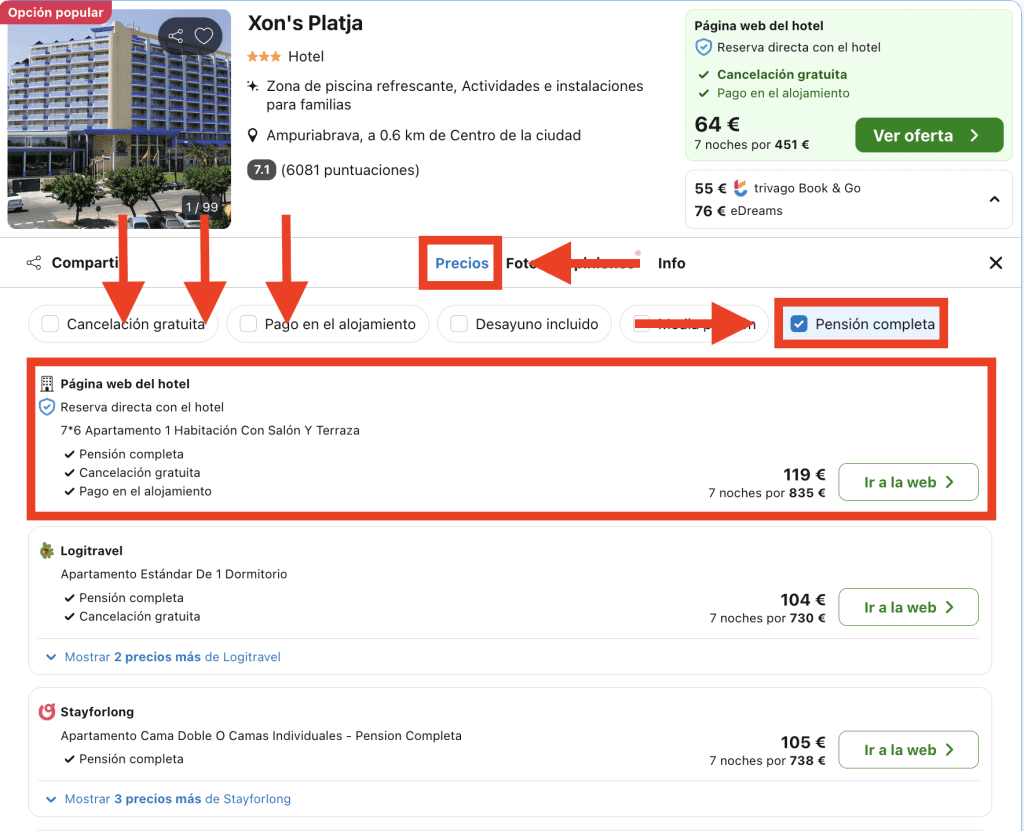Click the Compartir share icon
1024x831 pixels.
(34, 263)
